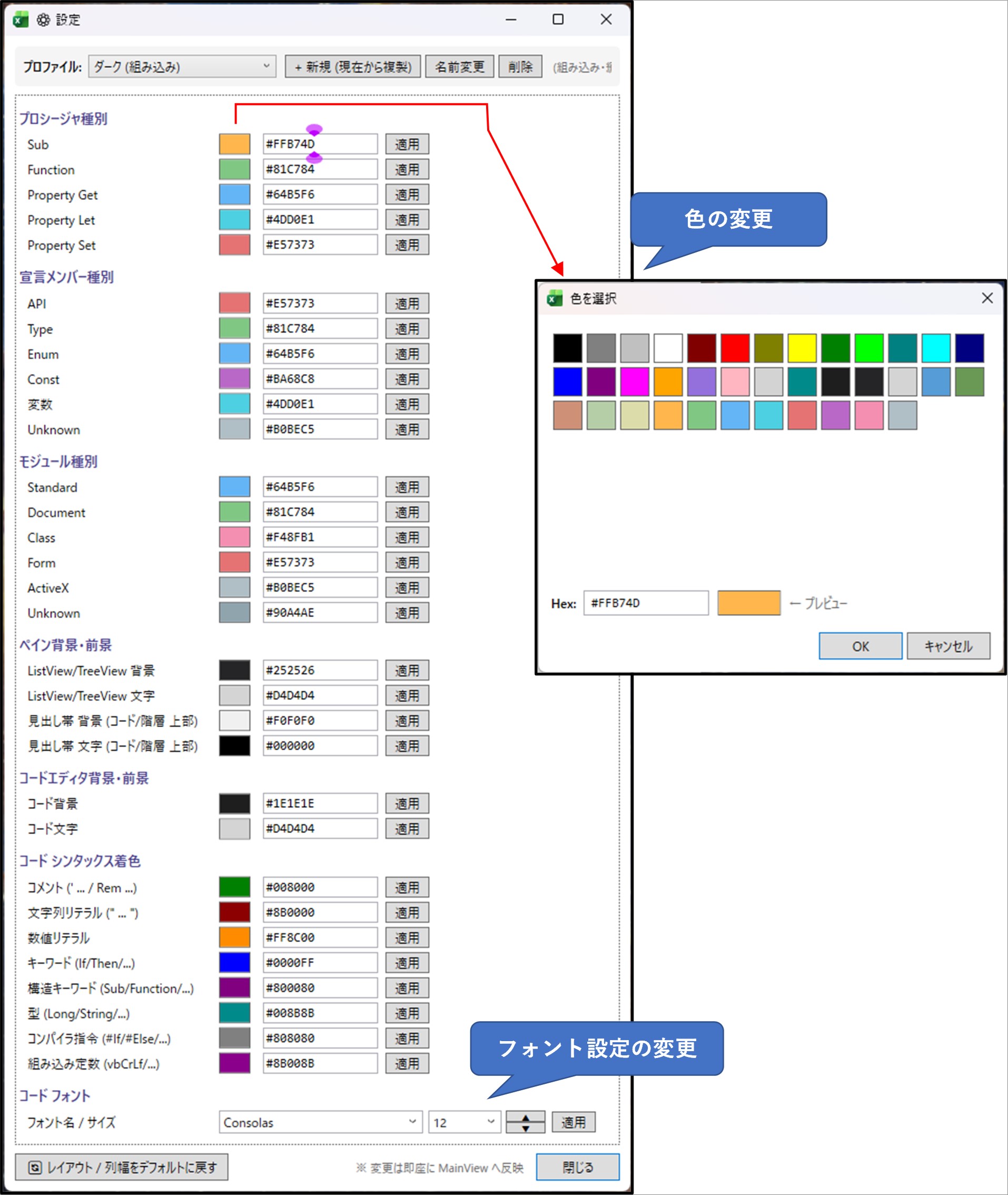
Task: Click the Const color swatch #BA68C8
Action: pyautogui.click(x=234, y=378)
